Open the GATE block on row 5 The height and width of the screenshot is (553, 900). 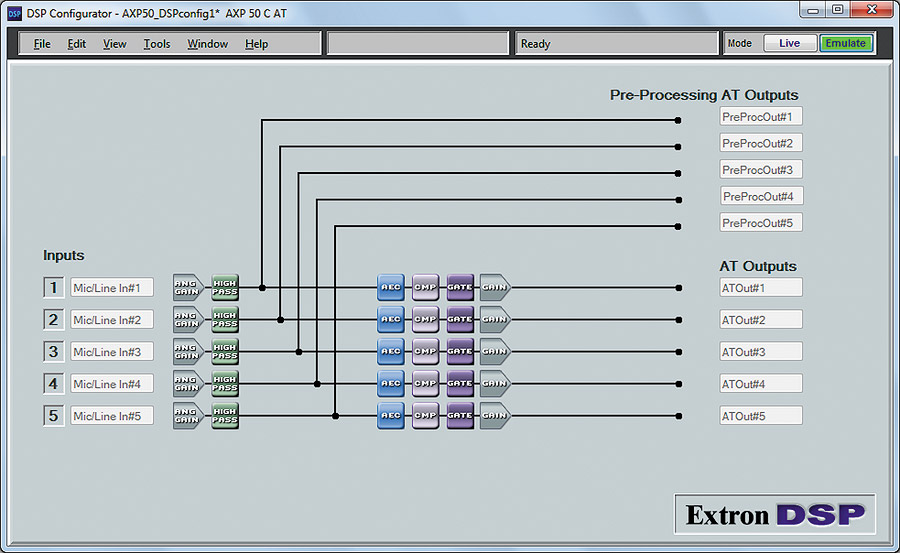point(460,416)
